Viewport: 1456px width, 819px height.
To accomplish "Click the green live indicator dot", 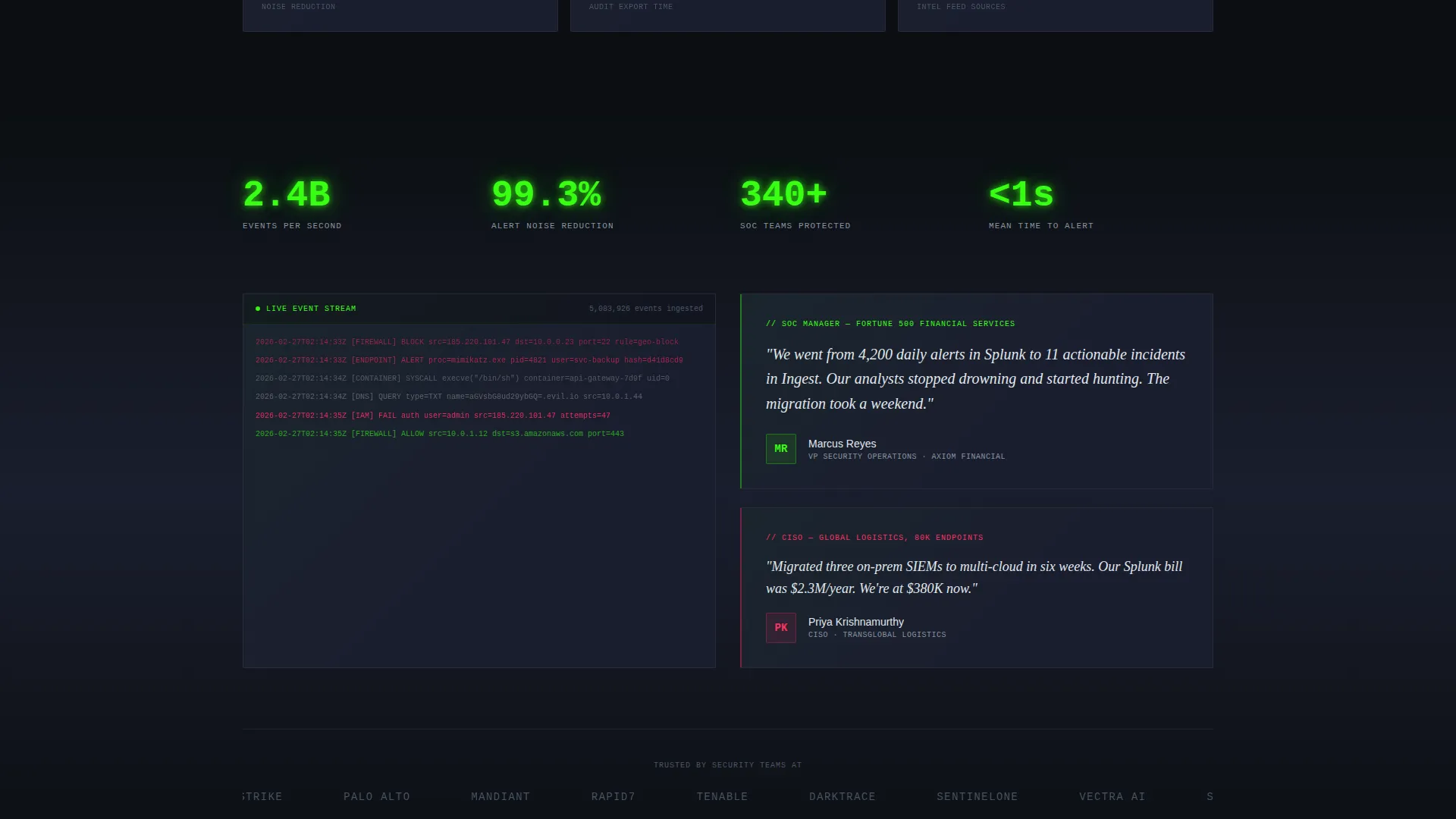I will click(x=258, y=309).
